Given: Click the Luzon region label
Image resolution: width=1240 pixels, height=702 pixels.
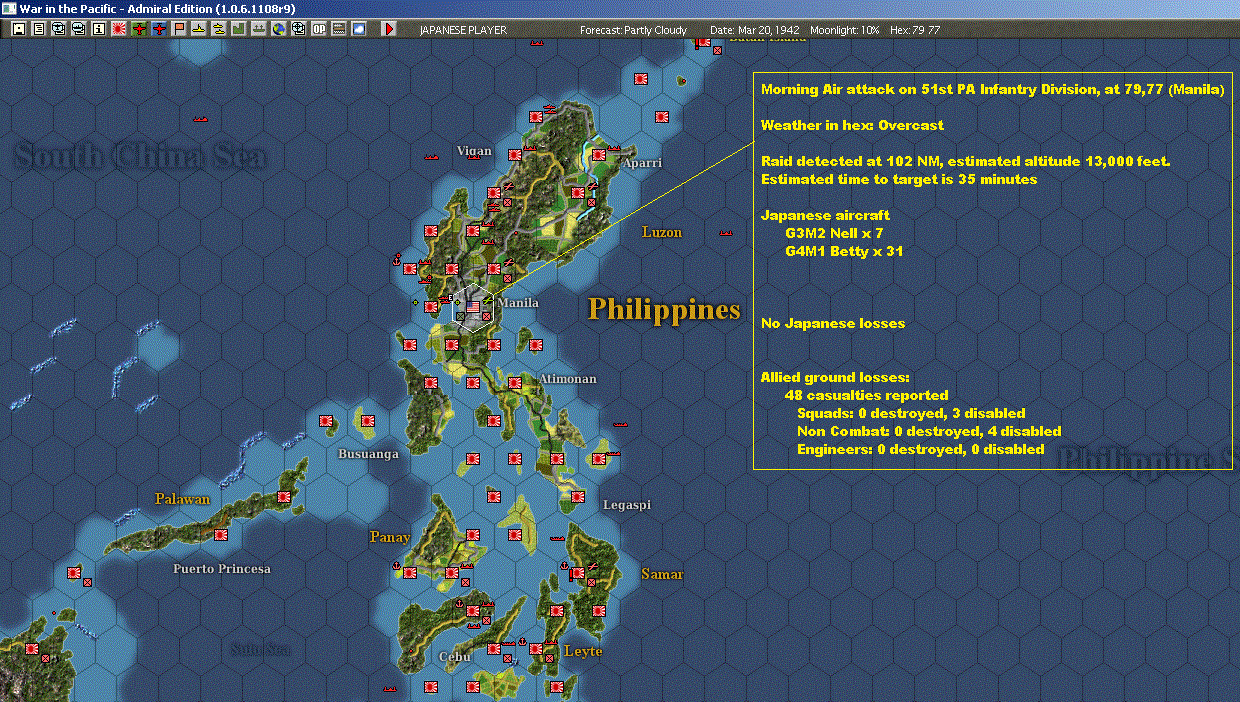Looking at the screenshot, I should [662, 232].
